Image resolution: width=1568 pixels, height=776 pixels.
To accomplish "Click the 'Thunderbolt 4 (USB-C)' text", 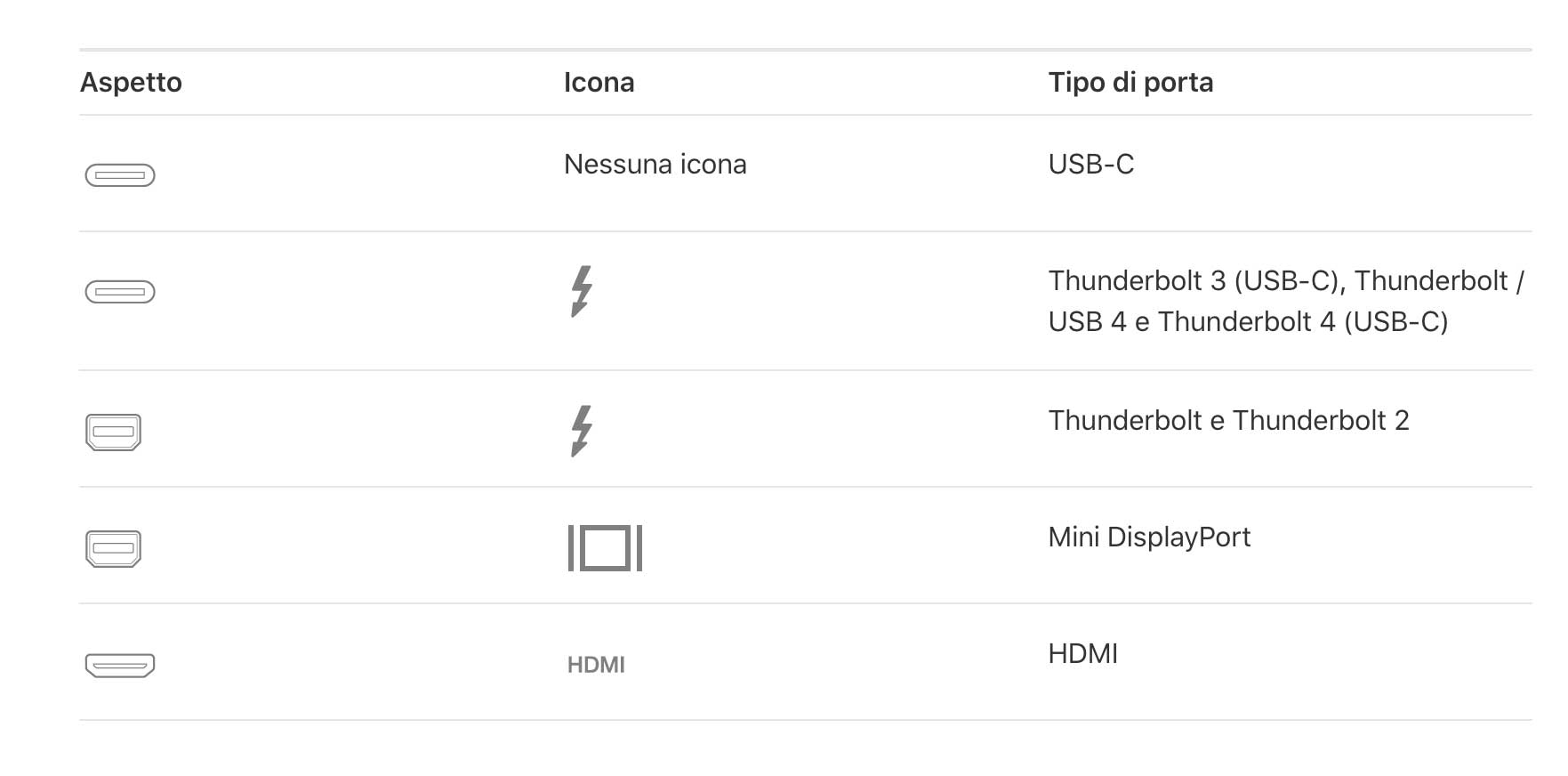I will click(1303, 321).
